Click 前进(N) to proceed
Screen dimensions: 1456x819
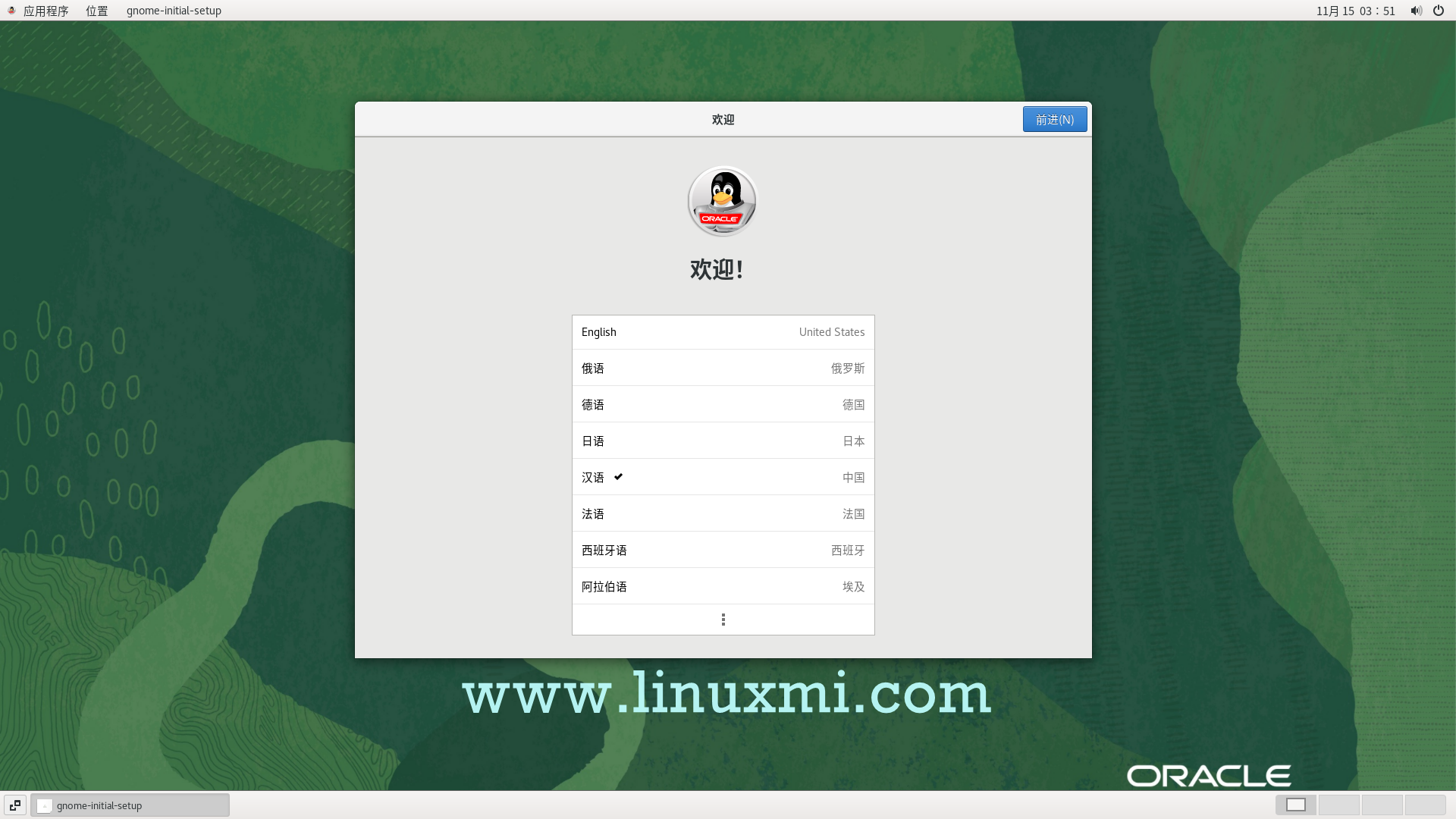1054,119
